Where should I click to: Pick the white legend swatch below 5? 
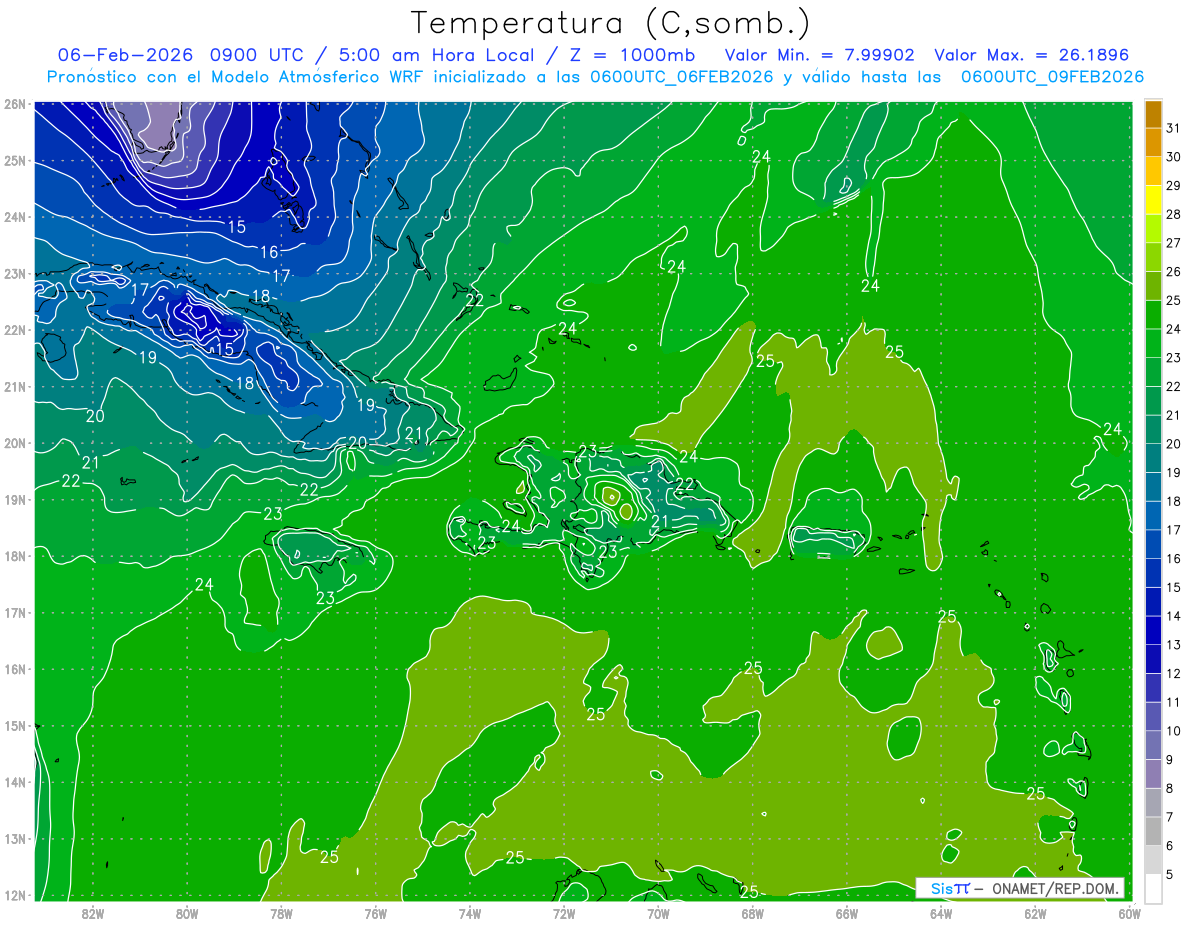(1153, 889)
